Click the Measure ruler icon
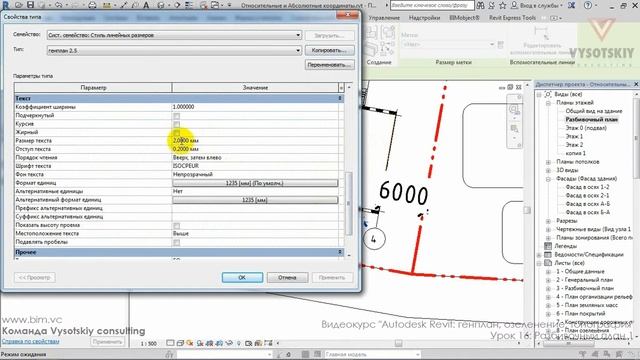The height and width of the screenshot is (360, 640). [107, 5]
